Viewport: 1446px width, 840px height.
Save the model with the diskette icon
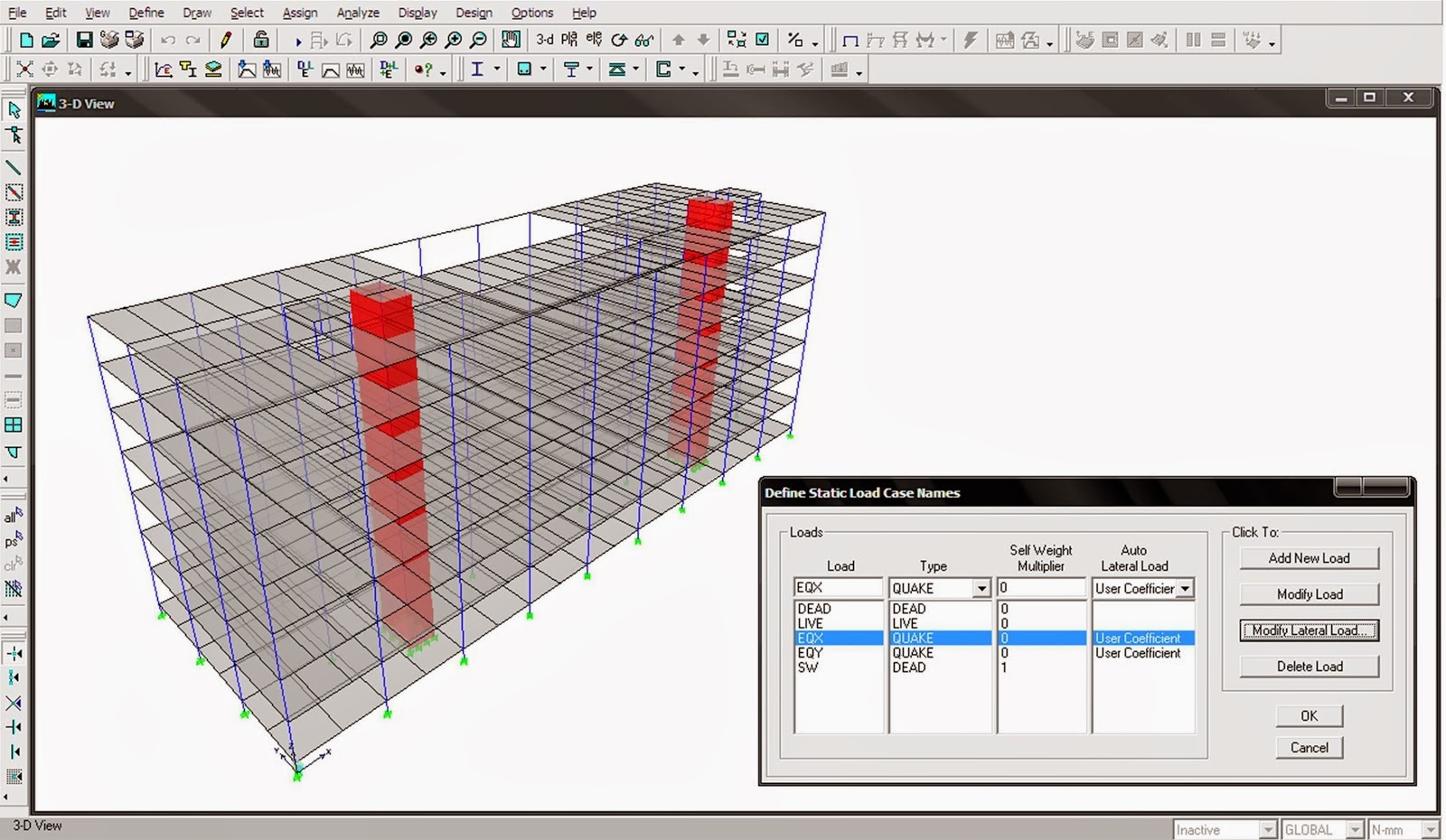point(84,40)
